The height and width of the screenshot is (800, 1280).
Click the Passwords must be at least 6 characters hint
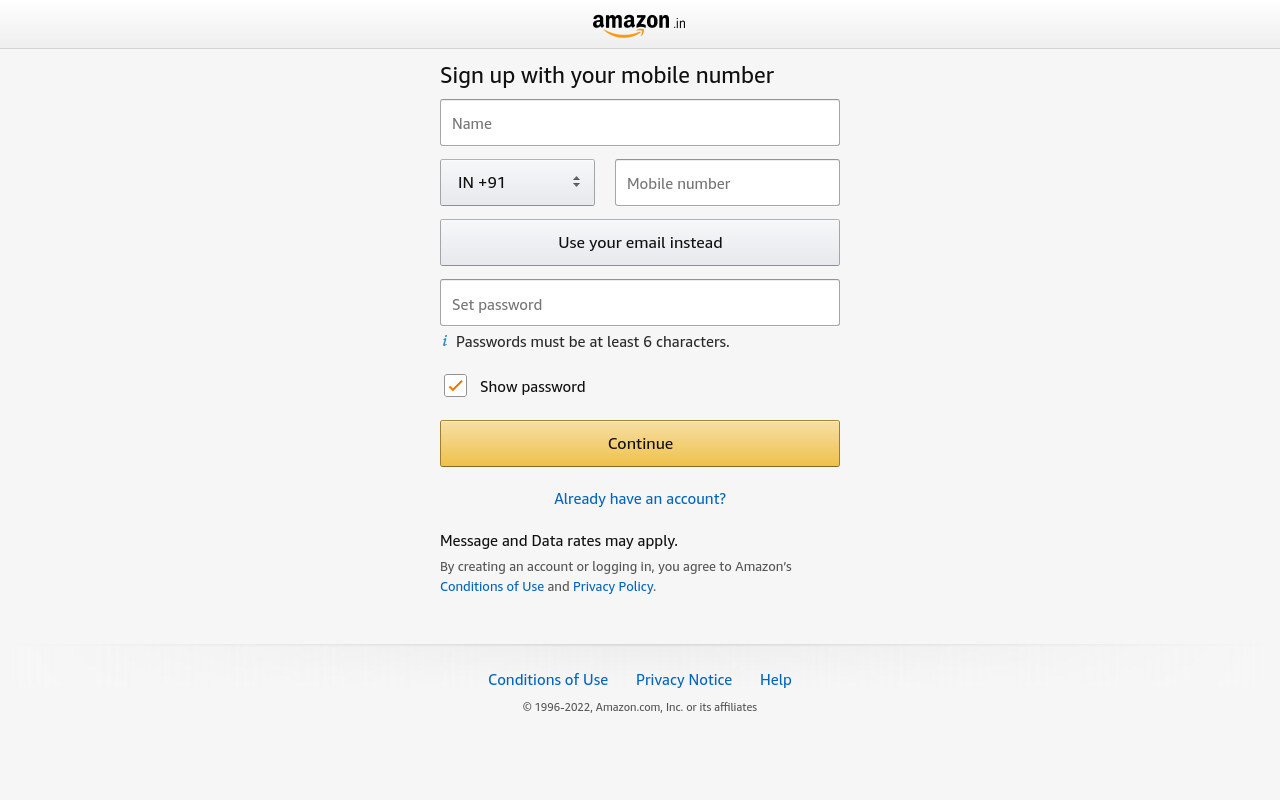click(x=593, y=341)
